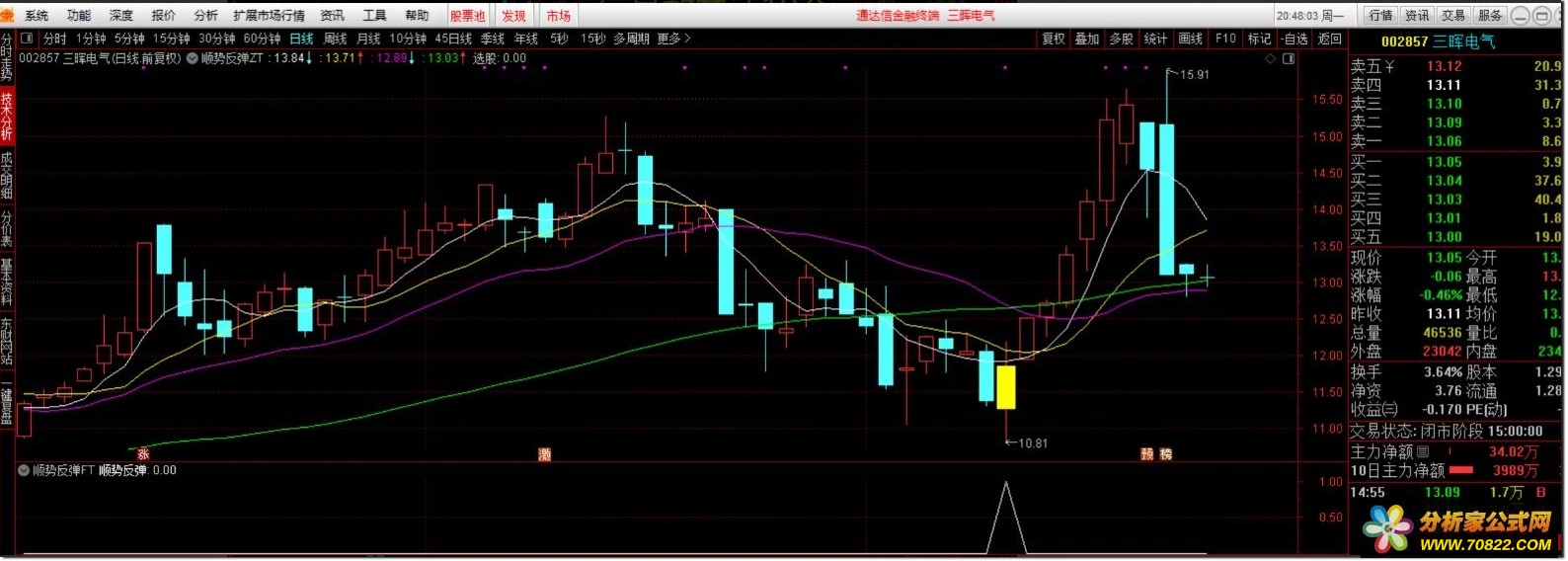Open the 复权 options
The image size is (1568, 561).
(x=1054, y=39)
